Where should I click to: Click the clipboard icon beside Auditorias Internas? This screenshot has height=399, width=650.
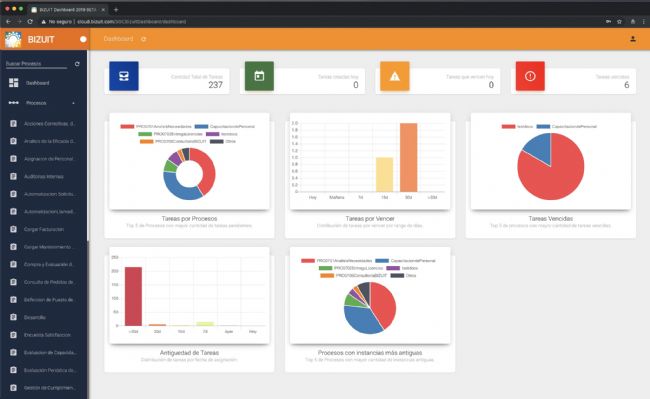[13, 177]
